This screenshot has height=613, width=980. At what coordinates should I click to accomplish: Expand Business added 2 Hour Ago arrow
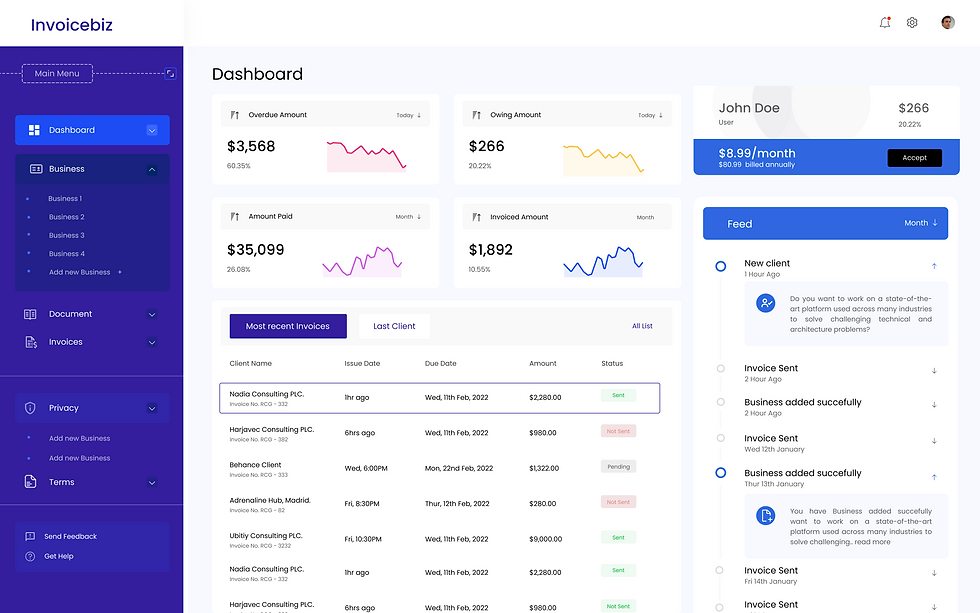point(934,405)
